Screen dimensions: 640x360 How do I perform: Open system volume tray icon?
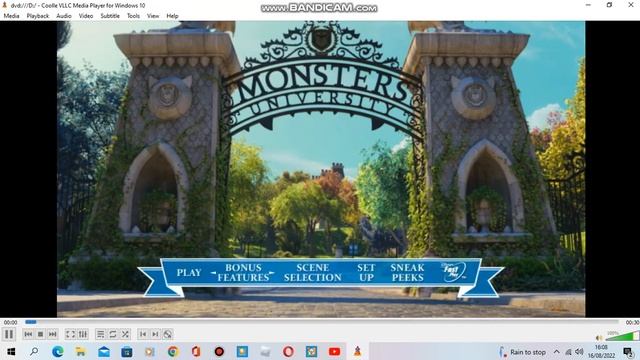click(x=579, y=352)
